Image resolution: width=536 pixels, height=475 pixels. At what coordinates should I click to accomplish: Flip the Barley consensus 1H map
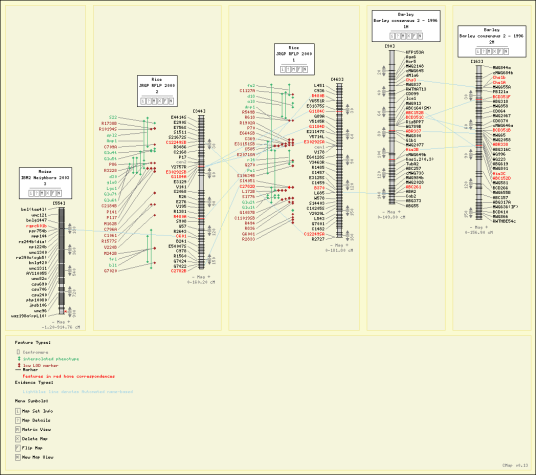415,36
